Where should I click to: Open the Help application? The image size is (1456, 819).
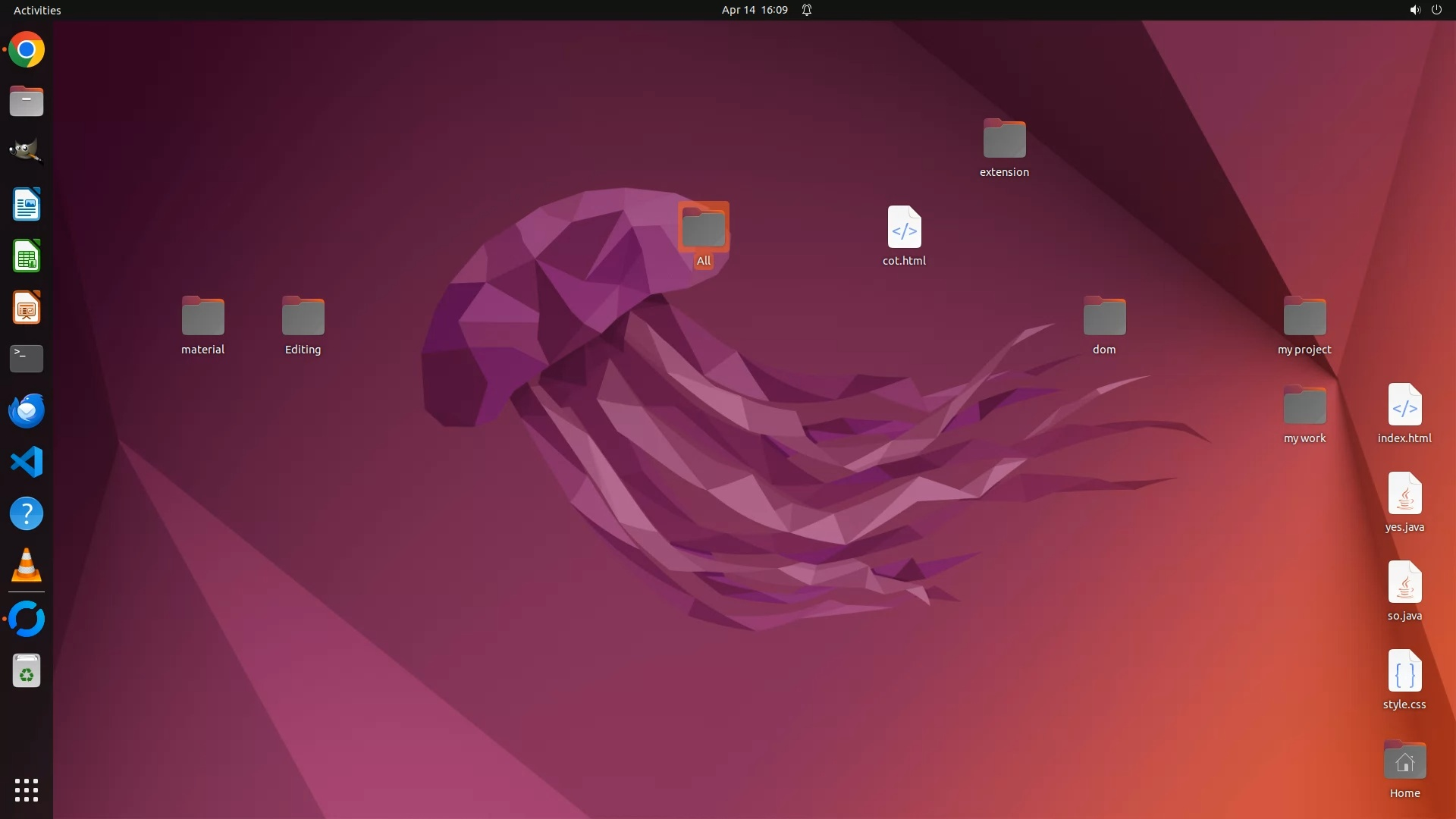[x=27, y=514]
